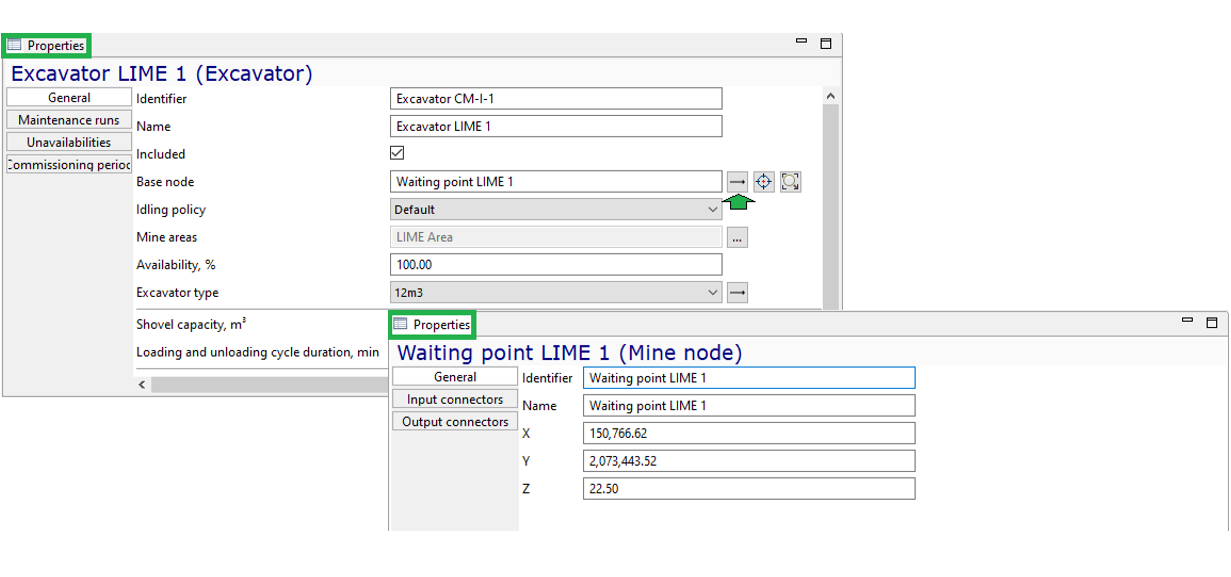The width and height of the screenshot is (1231, 577).
Task: Click the arrow button next to Excavator type
Action: 737,293
